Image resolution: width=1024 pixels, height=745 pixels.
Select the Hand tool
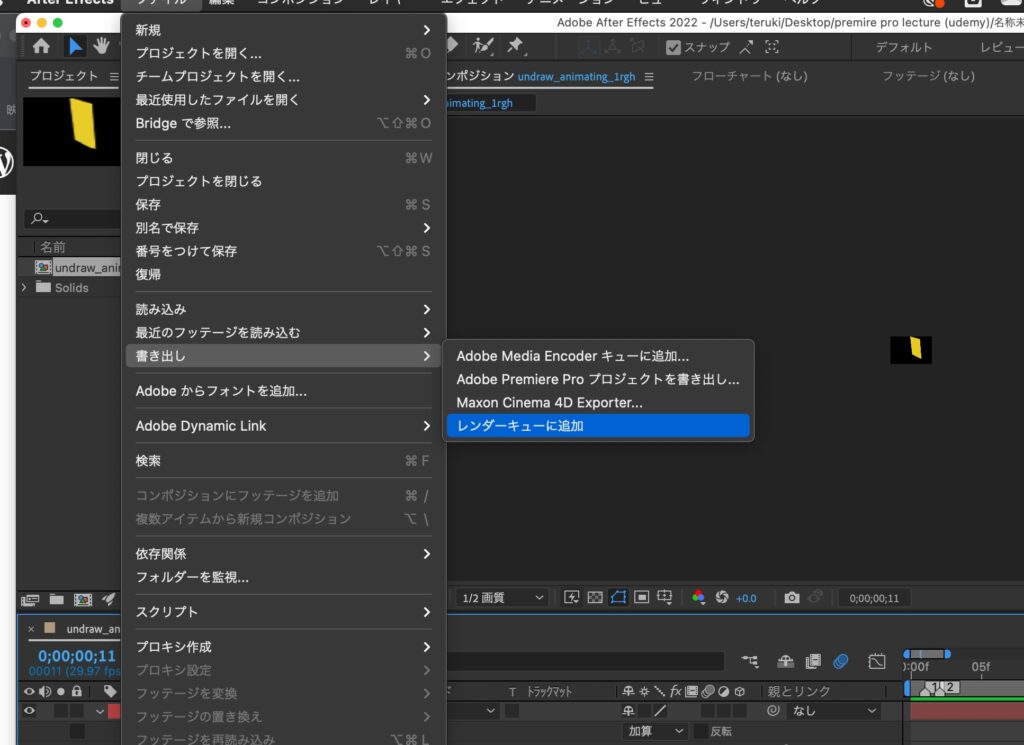coord(102,46)
